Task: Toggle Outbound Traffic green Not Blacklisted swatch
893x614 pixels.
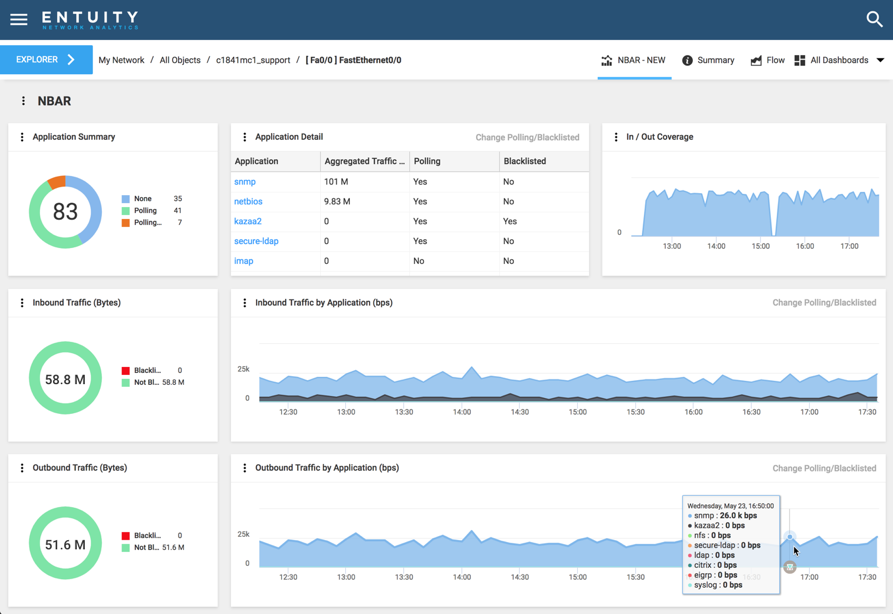Action: pyautogui.click(x=126, y=548)
